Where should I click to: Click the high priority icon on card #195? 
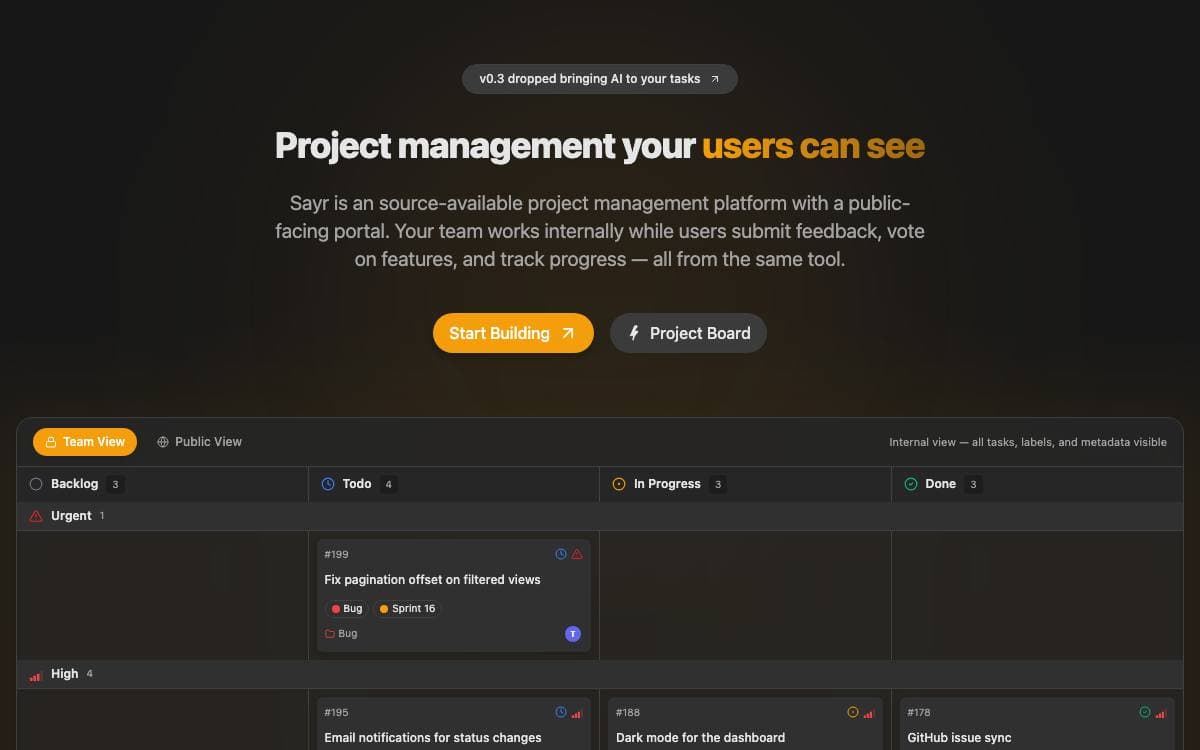(x=577, y=713)
